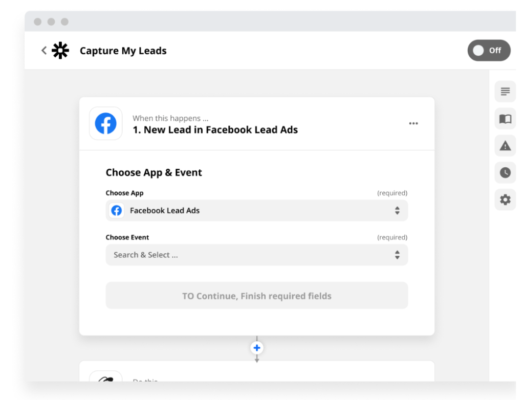
Task: Click the large Facebook icon in step header
Action: pos(106,123)
